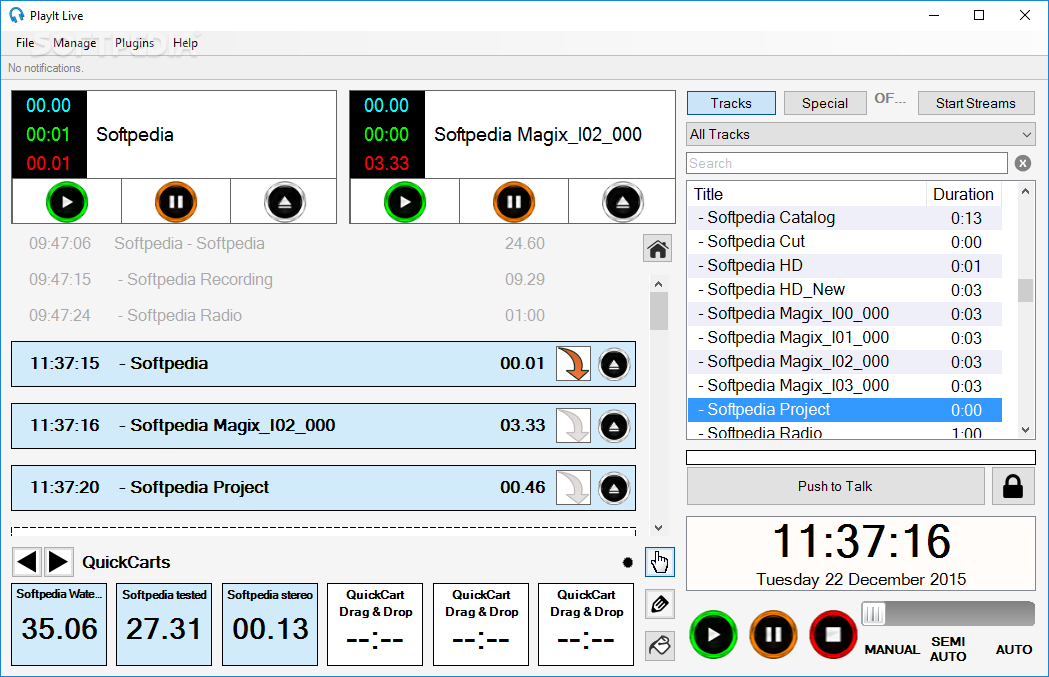Screen dimensions: 1049x677
Task: Click the OF... label next to Special
Action: pos(890,98)
